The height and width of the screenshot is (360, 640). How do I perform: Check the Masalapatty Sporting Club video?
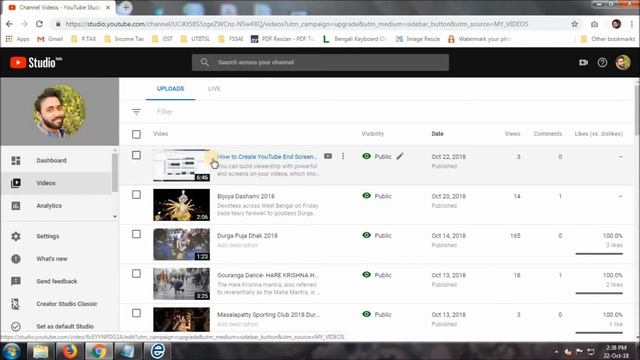click(136, 313)
